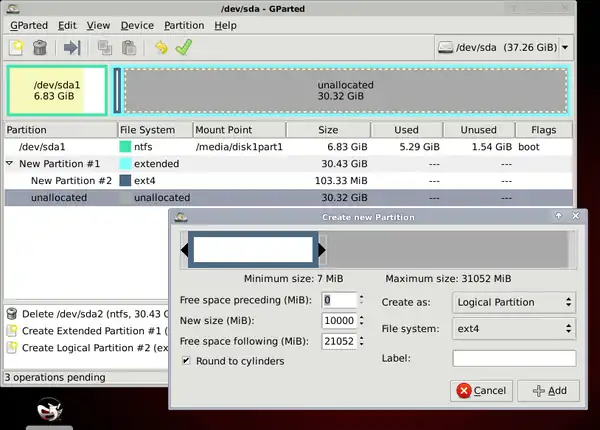Click the Copy partition toolbar icon

point(104,47)
